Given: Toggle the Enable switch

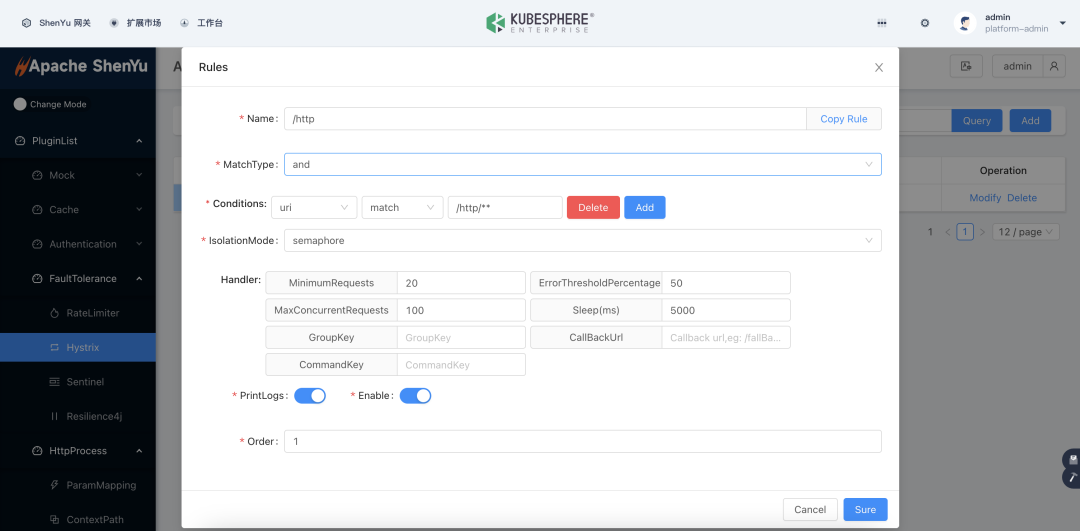Looking at the screenshot, I should pyautogui.click(x=415, y=395).
